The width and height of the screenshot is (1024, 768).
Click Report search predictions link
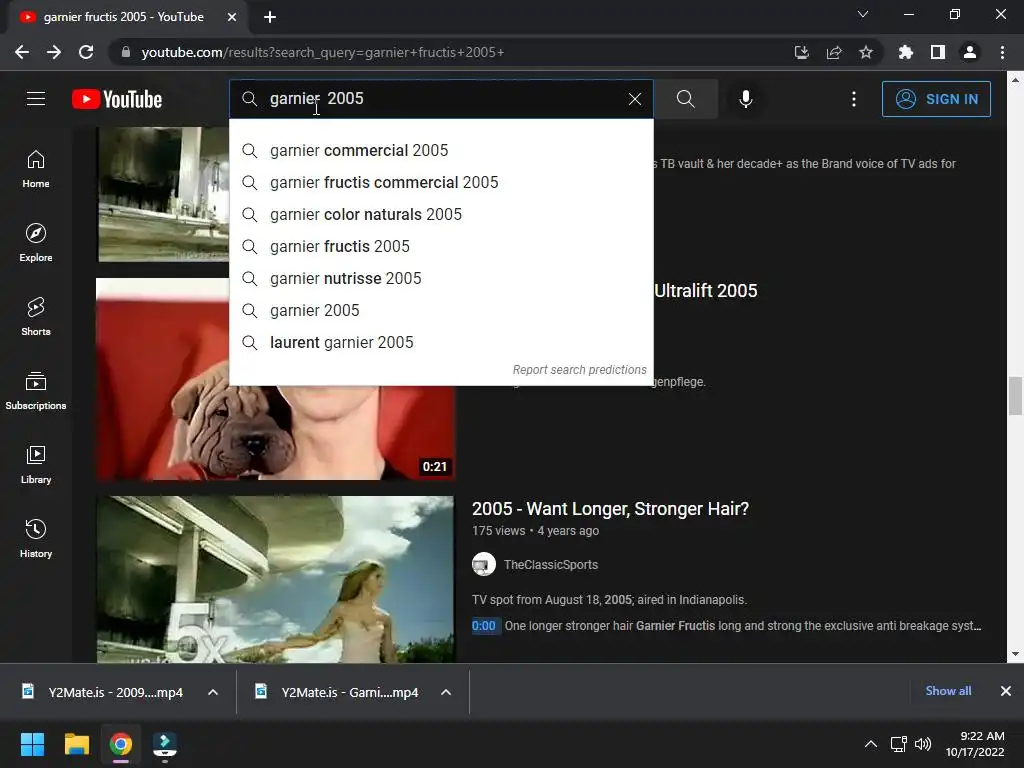pyautogui.click(x=579, y=370)
